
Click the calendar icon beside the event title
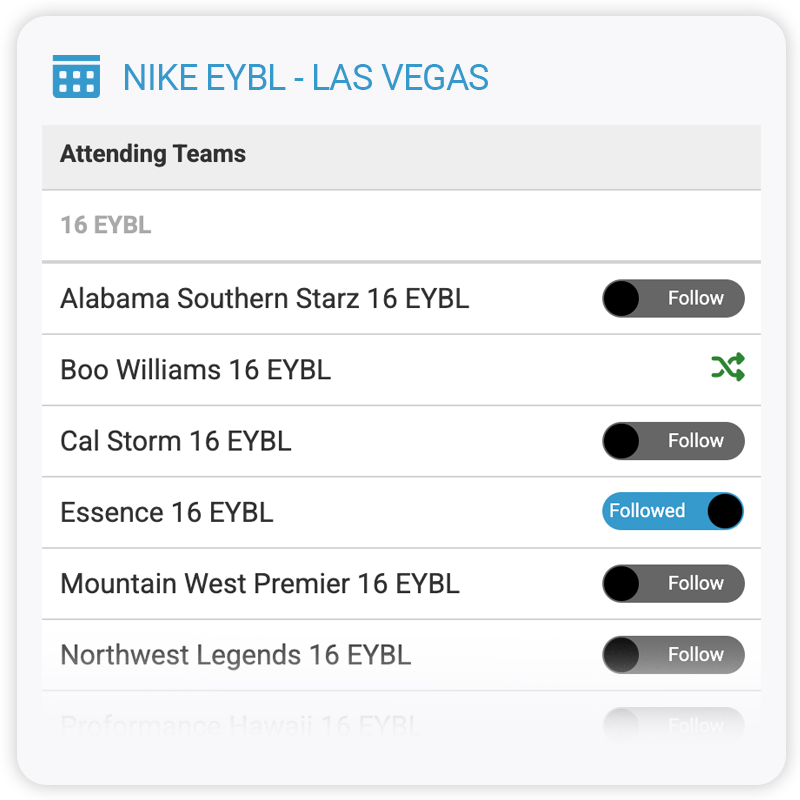[76, 76]
